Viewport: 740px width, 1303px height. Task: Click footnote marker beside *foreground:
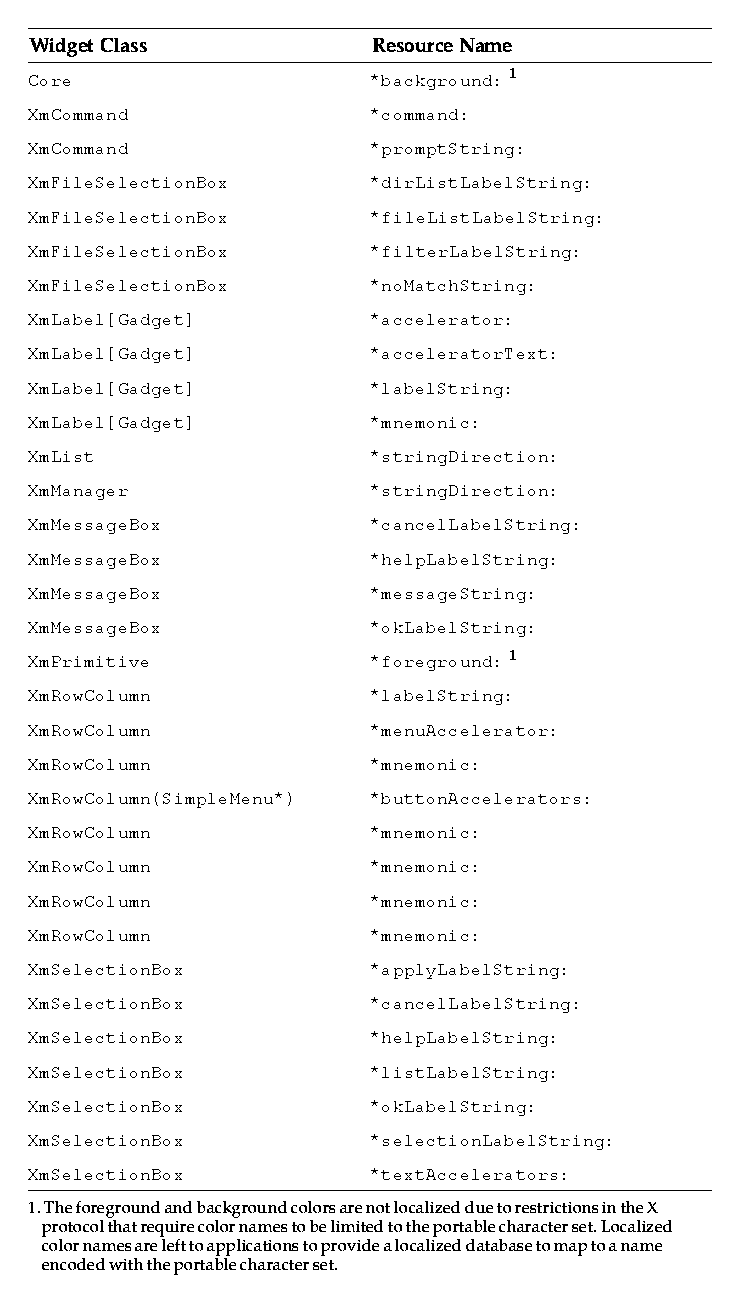(513, 655)
